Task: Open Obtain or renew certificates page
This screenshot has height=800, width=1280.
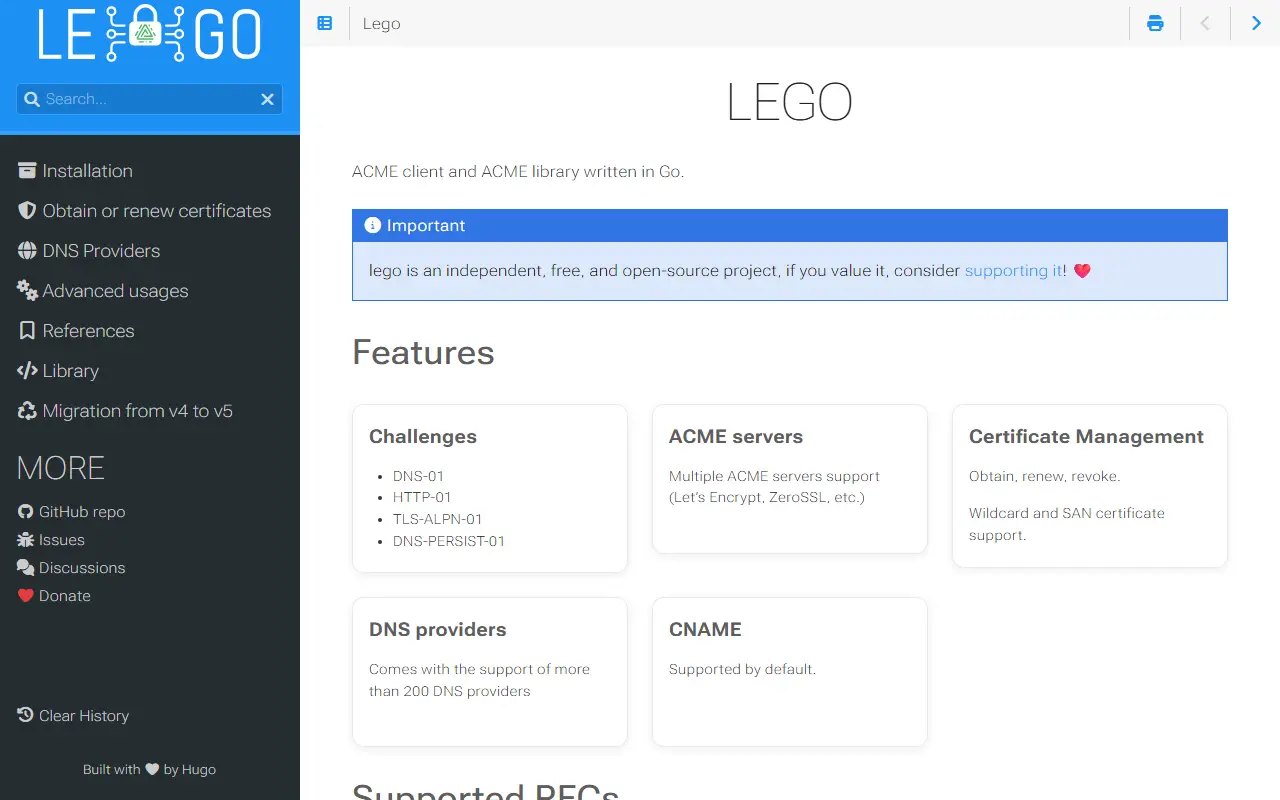Action: tap(157, 211)
